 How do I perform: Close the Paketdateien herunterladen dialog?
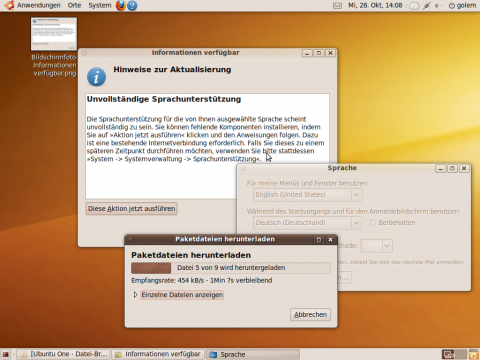pyautogui.click(x=330, y=239)
